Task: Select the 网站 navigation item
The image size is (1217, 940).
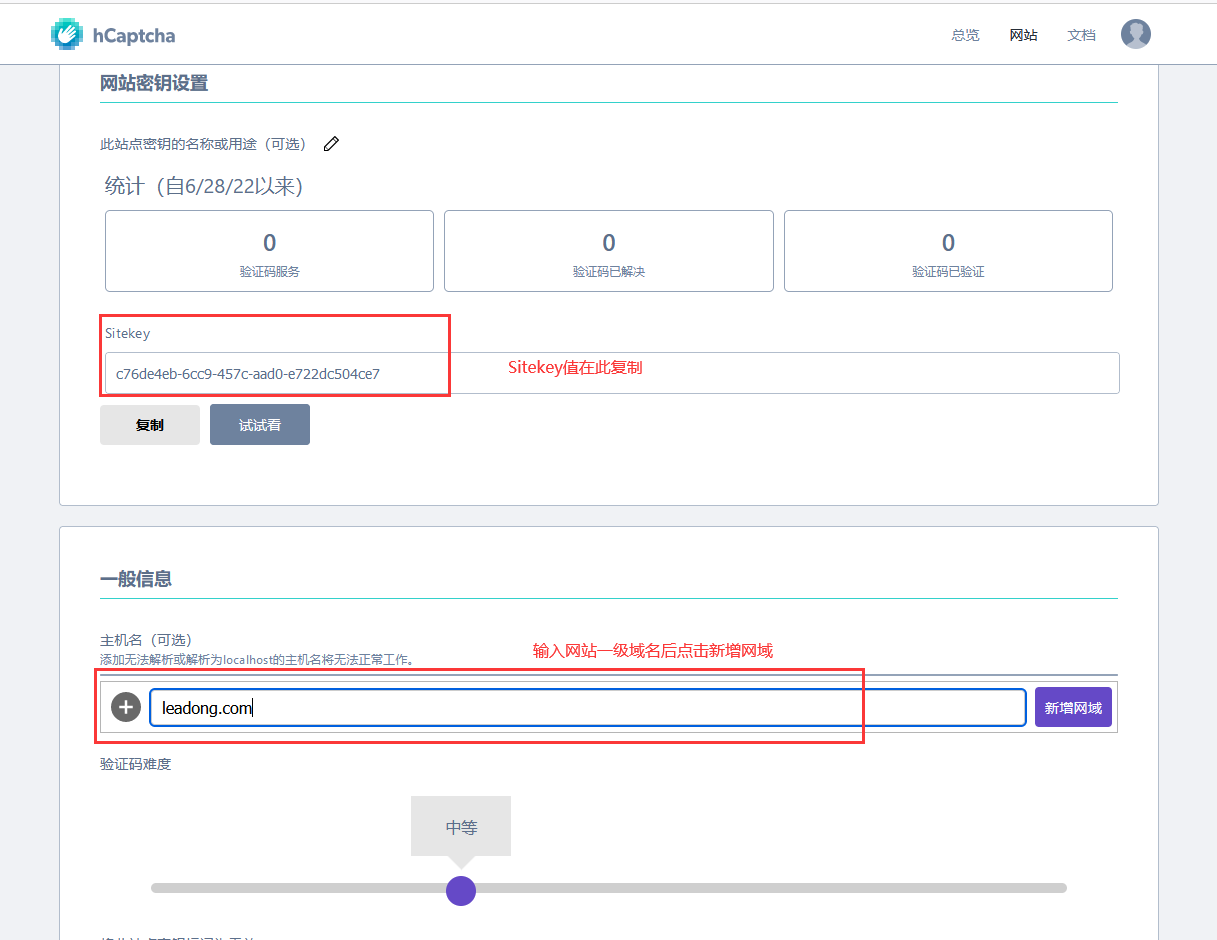Action: (x=1023, y=35)
